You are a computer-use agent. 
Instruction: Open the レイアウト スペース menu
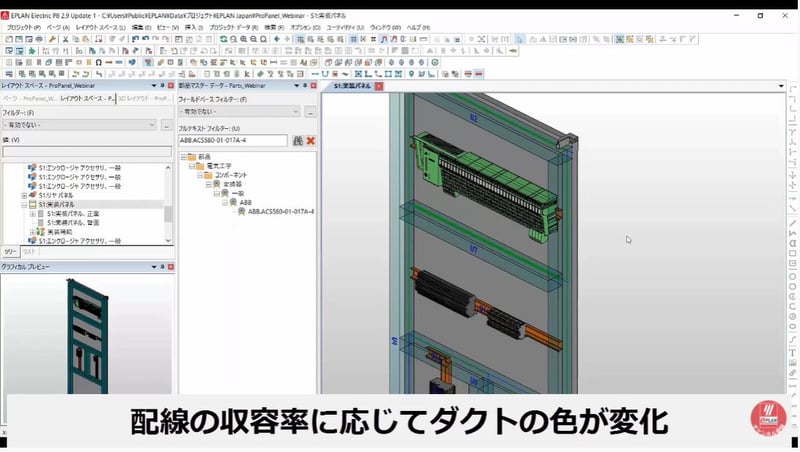coord(101,27)
